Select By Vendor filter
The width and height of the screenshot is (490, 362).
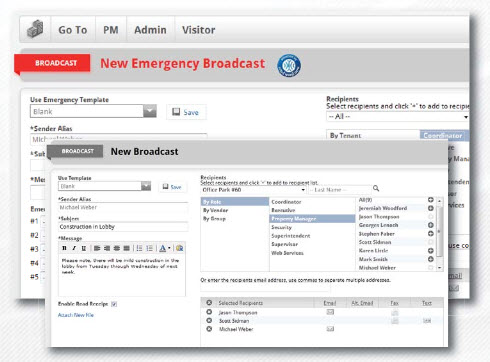coord(235,210)
